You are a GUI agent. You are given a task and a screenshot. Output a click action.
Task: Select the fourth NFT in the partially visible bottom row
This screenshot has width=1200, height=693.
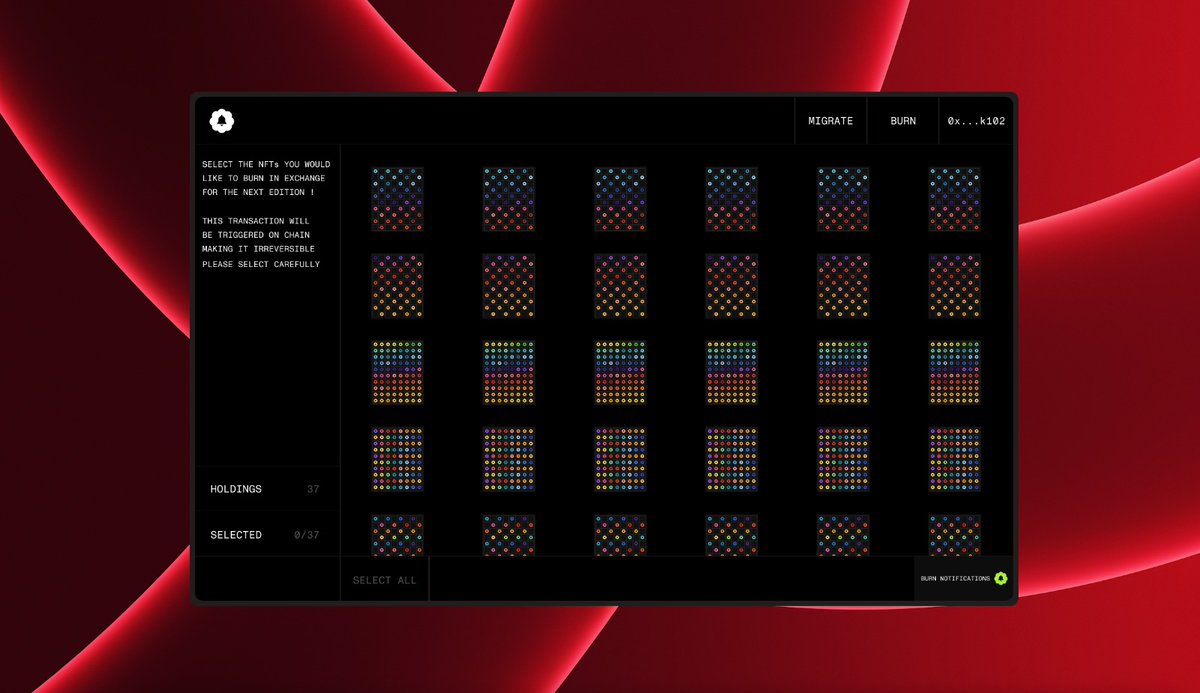(x=731, y=535)
